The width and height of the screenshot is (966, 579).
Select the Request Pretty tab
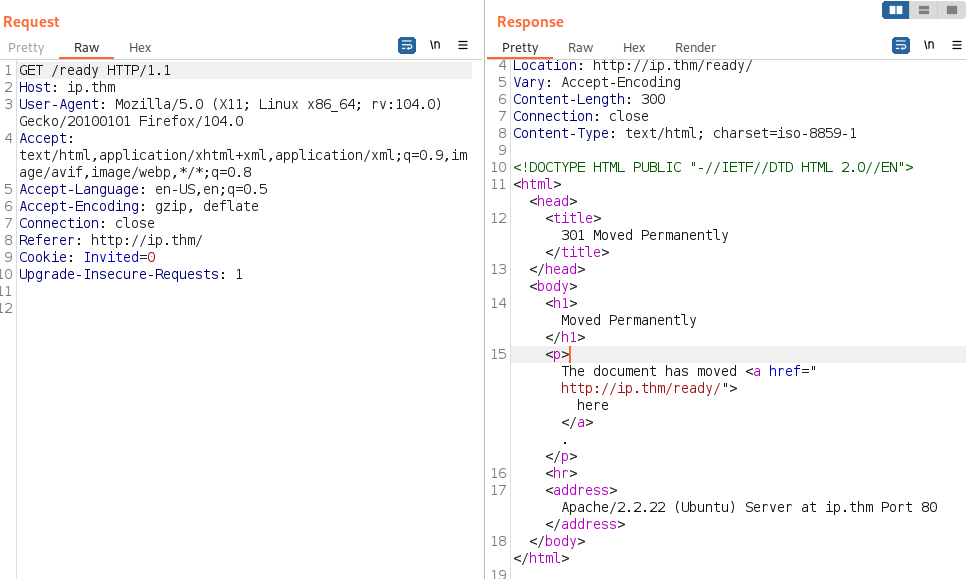(26, 47)
